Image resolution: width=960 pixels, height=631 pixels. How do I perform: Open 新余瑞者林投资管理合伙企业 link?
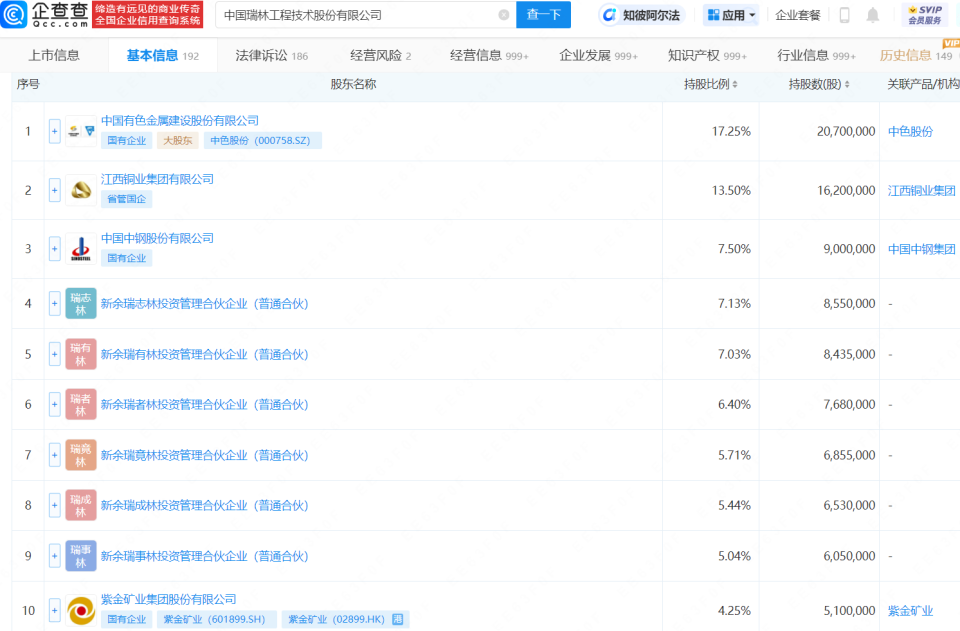204,405
